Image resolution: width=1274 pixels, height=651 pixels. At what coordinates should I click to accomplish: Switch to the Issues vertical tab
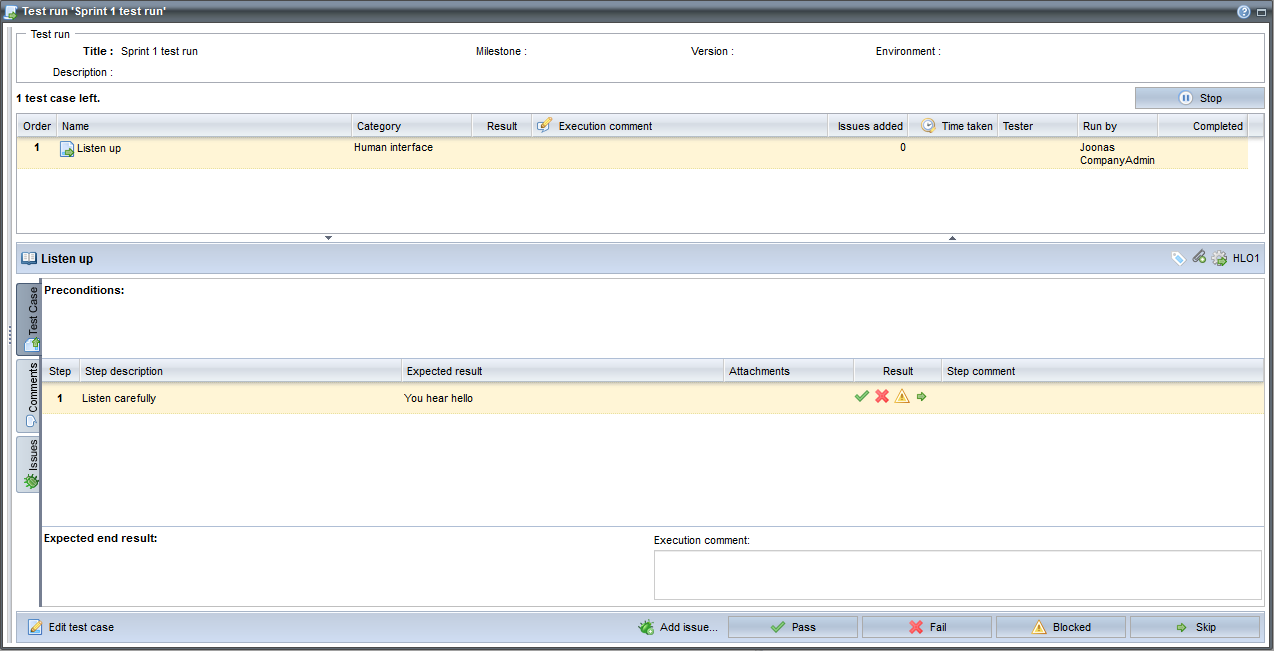pos(29,465)
